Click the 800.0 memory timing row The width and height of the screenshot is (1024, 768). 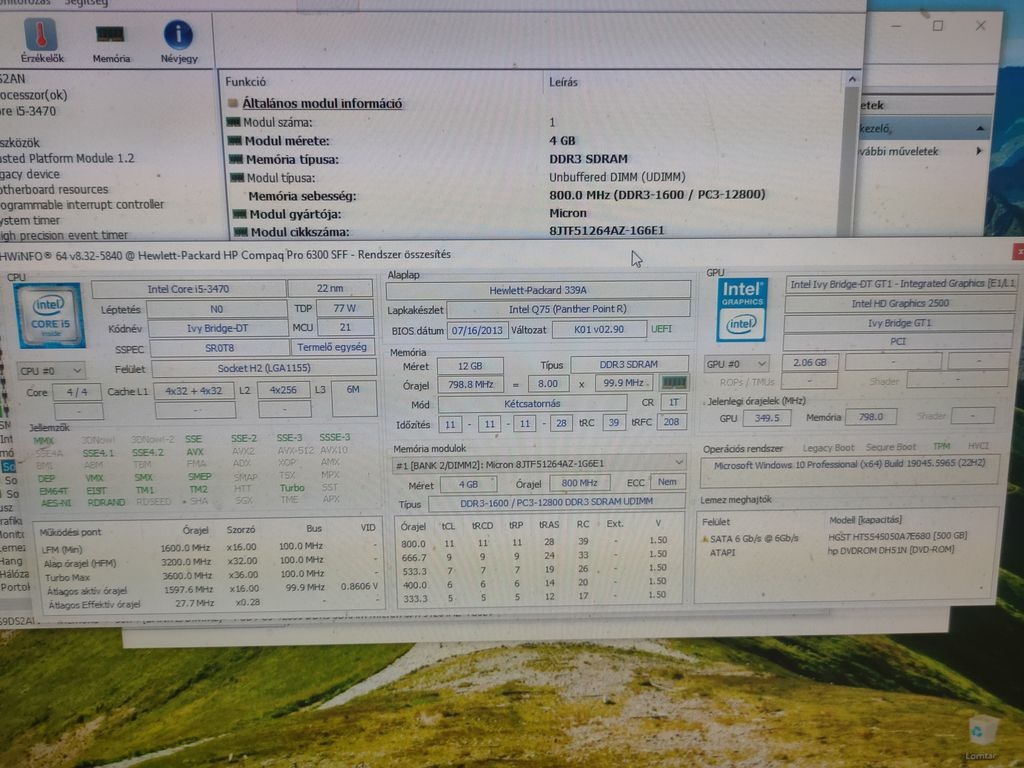pos(539,542)
